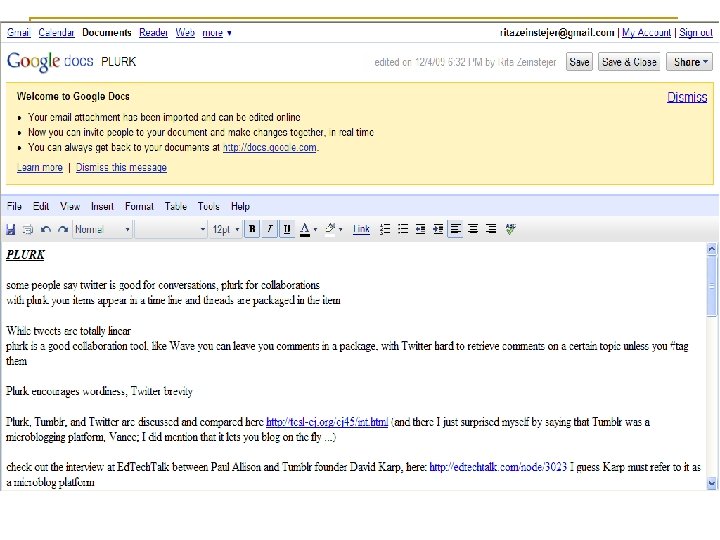Image resolution: width=720 pixels, height=540 pixels.
Task: Redo the last undone edit
Action: pos(63,229)
